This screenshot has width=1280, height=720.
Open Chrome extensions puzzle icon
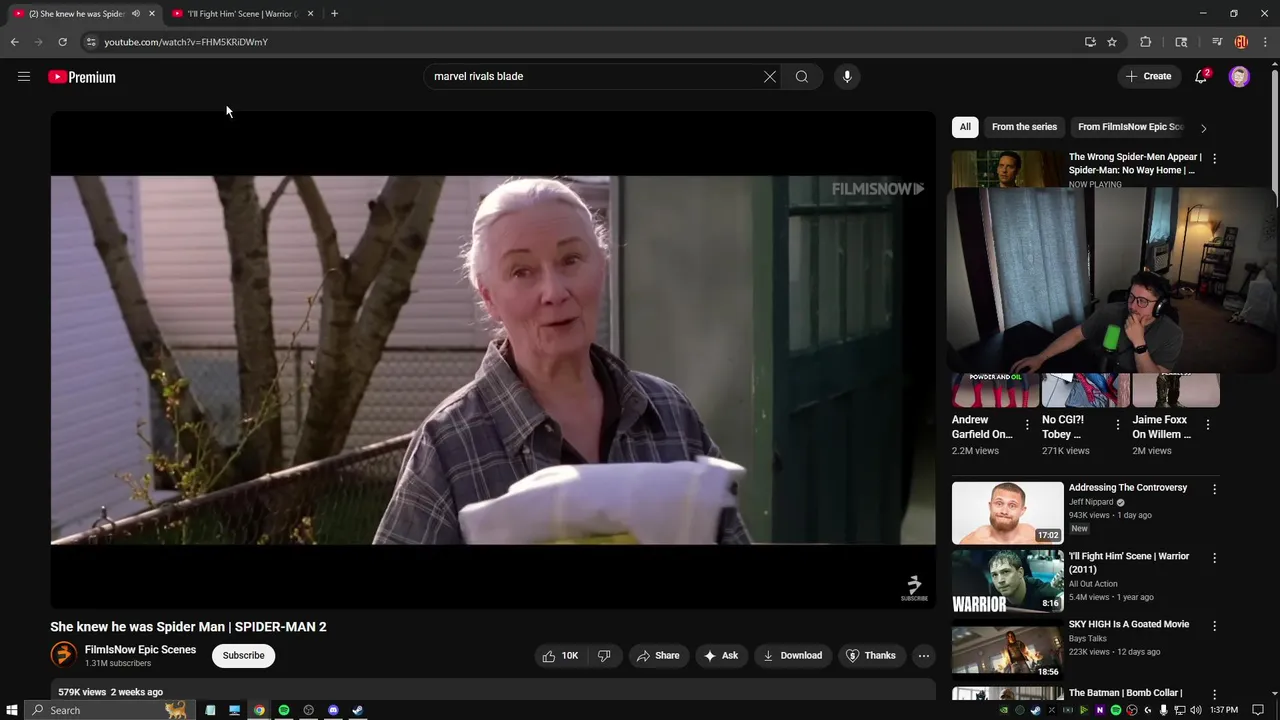click(x=1146, y=42)
